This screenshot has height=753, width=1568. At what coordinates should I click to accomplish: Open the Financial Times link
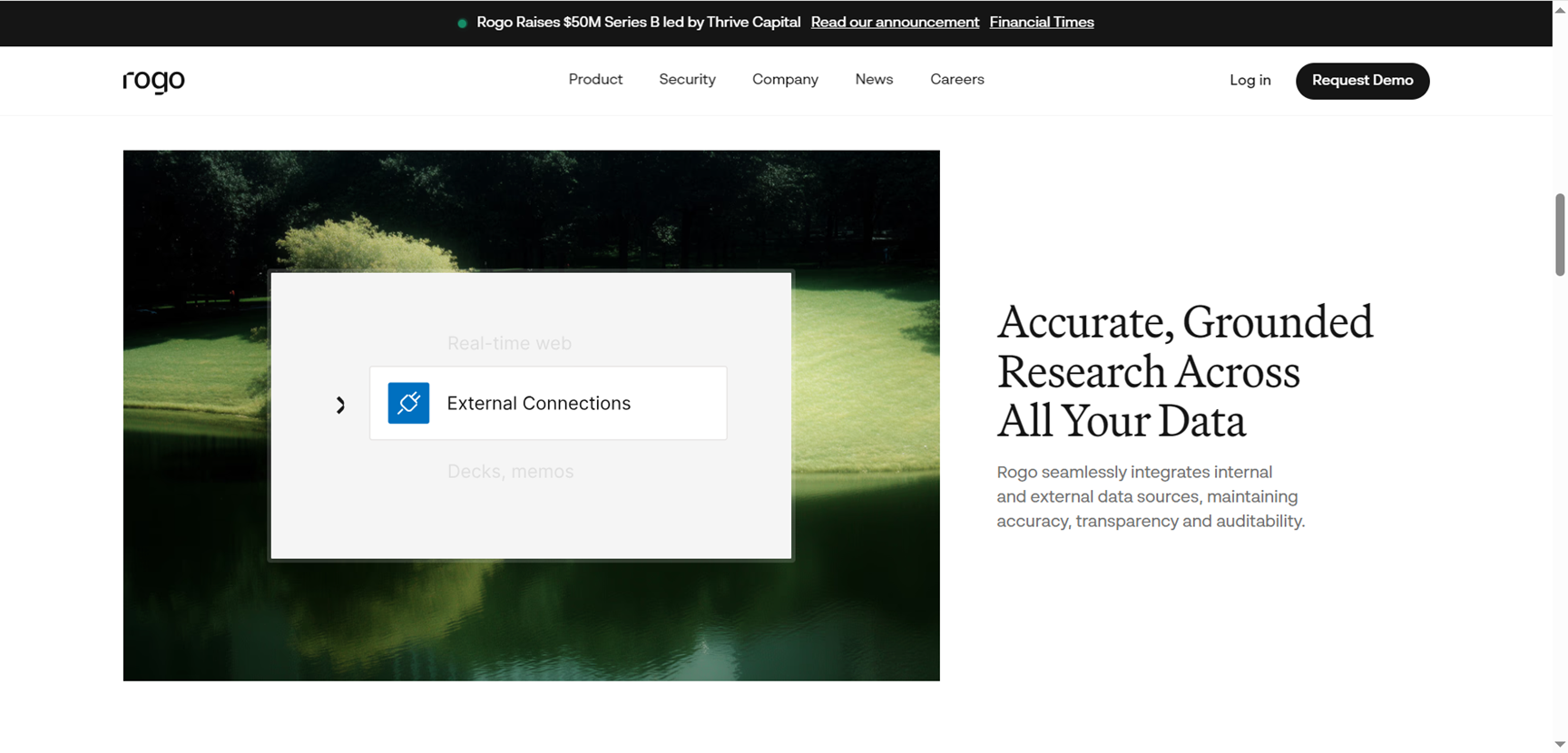click(x=1042, y=22)
